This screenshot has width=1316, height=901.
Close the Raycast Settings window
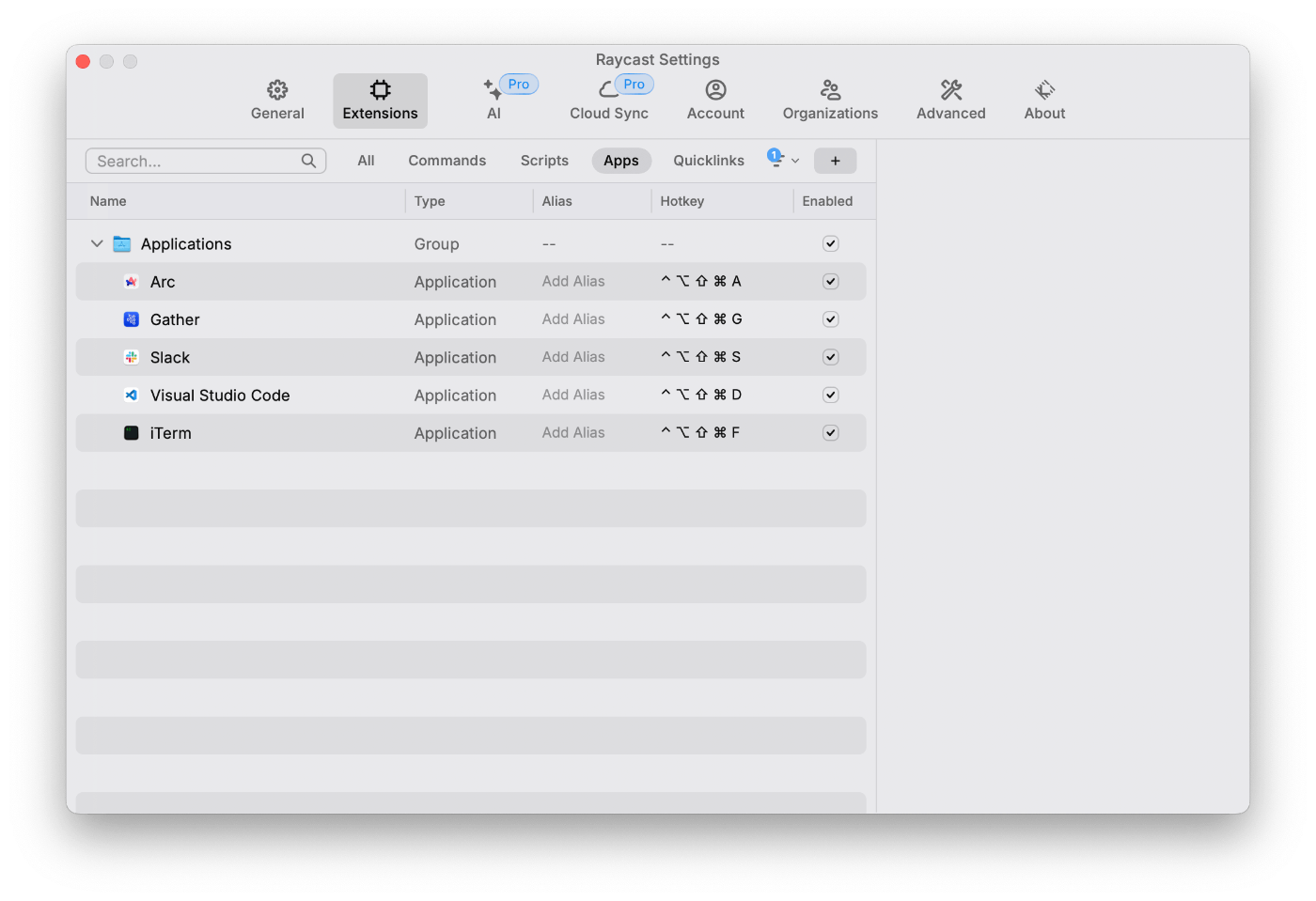pos(83,61)
